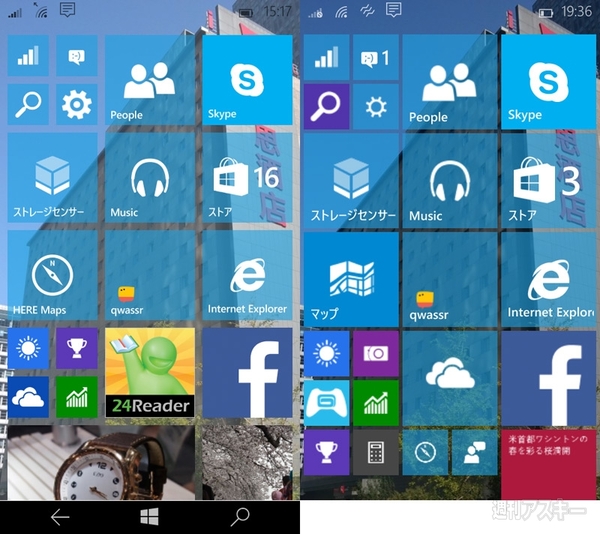Screen dimensions: 600x534
Task: Open the weather sun tile on the left phone
Action: click(28, 348)
